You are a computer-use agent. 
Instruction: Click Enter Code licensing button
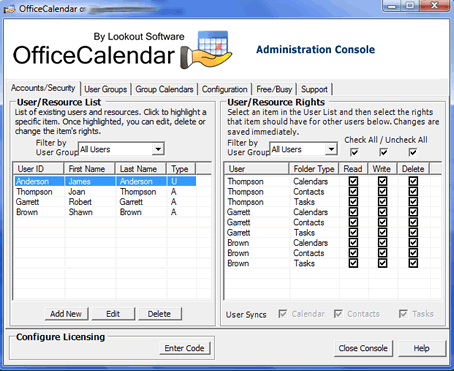[x=184, y=348]
